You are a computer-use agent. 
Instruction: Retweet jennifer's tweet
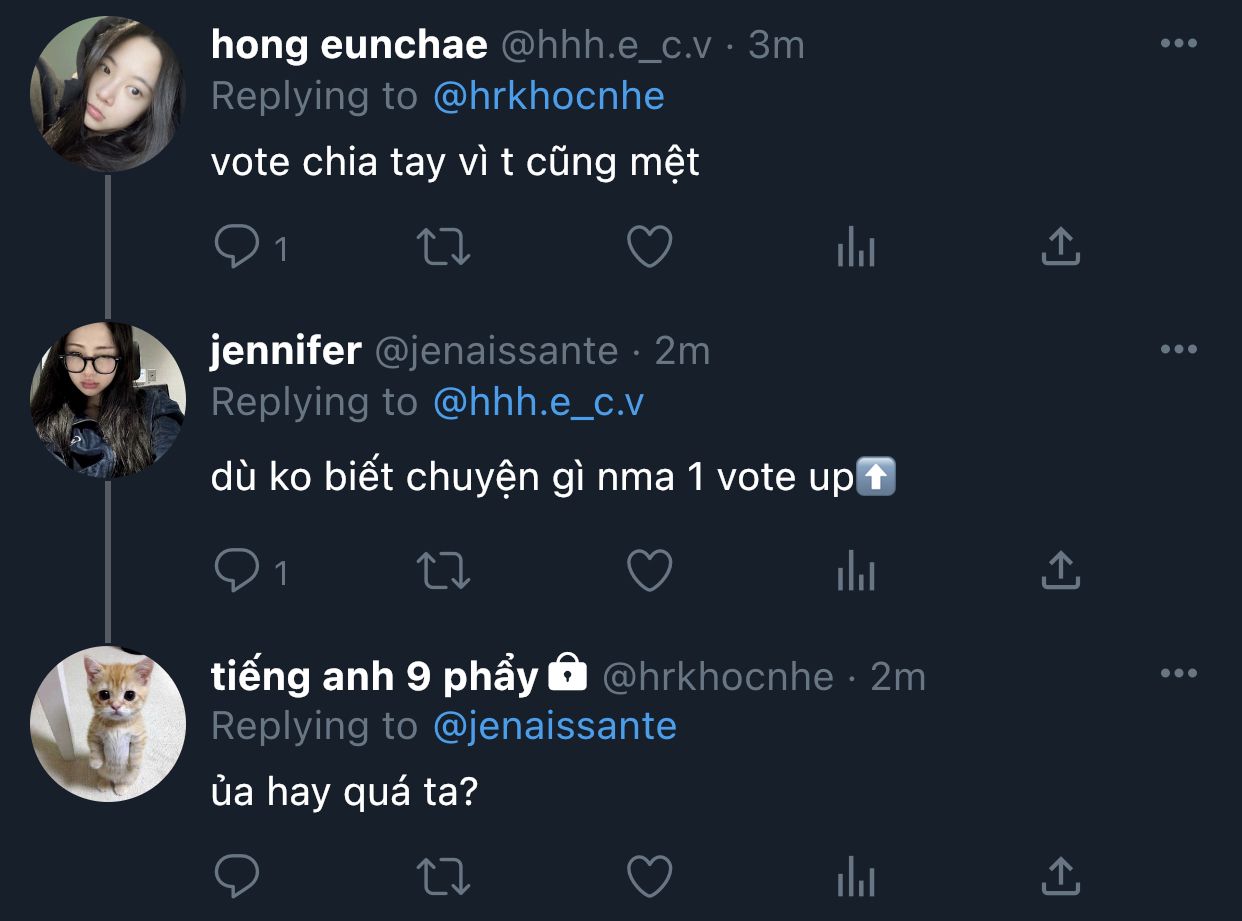[x=442, y=571]
